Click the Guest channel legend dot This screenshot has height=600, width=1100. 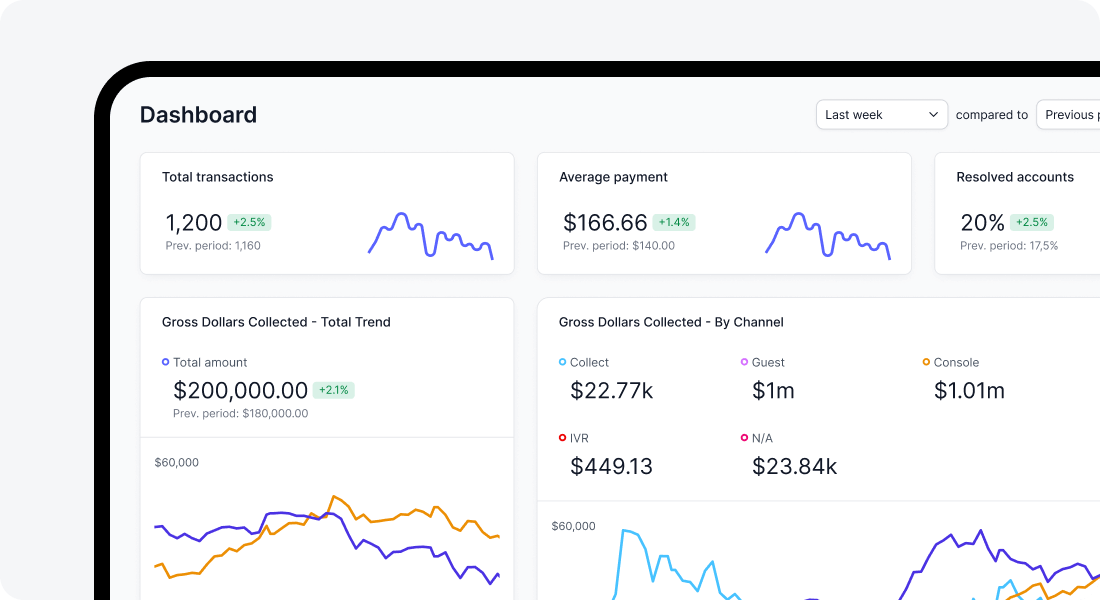(x=744, y=362)
